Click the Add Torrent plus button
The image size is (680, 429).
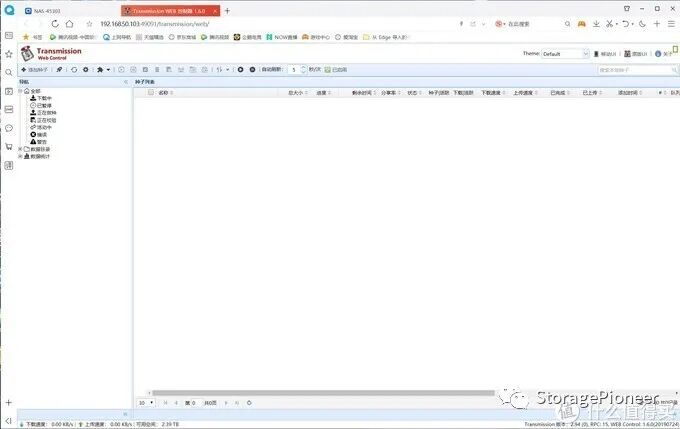(34, 69)
